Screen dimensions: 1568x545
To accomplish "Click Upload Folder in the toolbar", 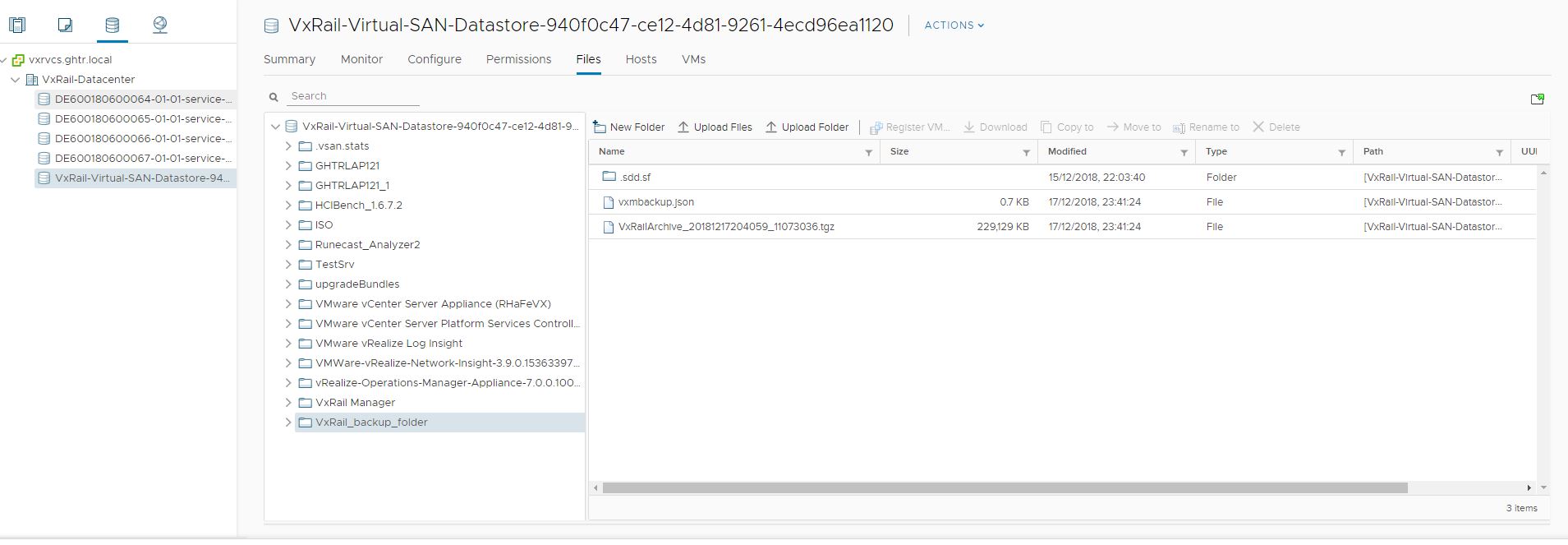I will pos(807,127).
